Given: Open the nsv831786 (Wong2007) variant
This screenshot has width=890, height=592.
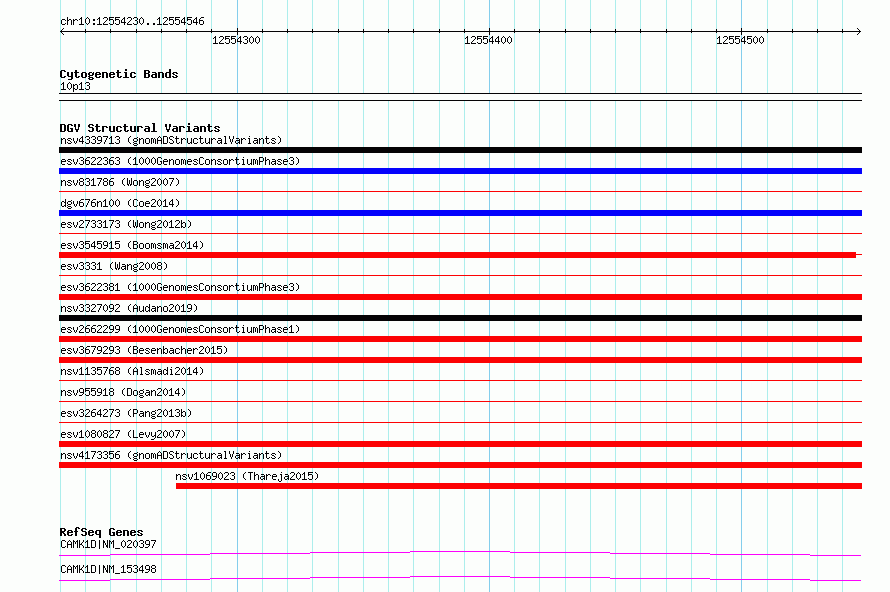Looking at the screenshot, I should click(120, 182).
